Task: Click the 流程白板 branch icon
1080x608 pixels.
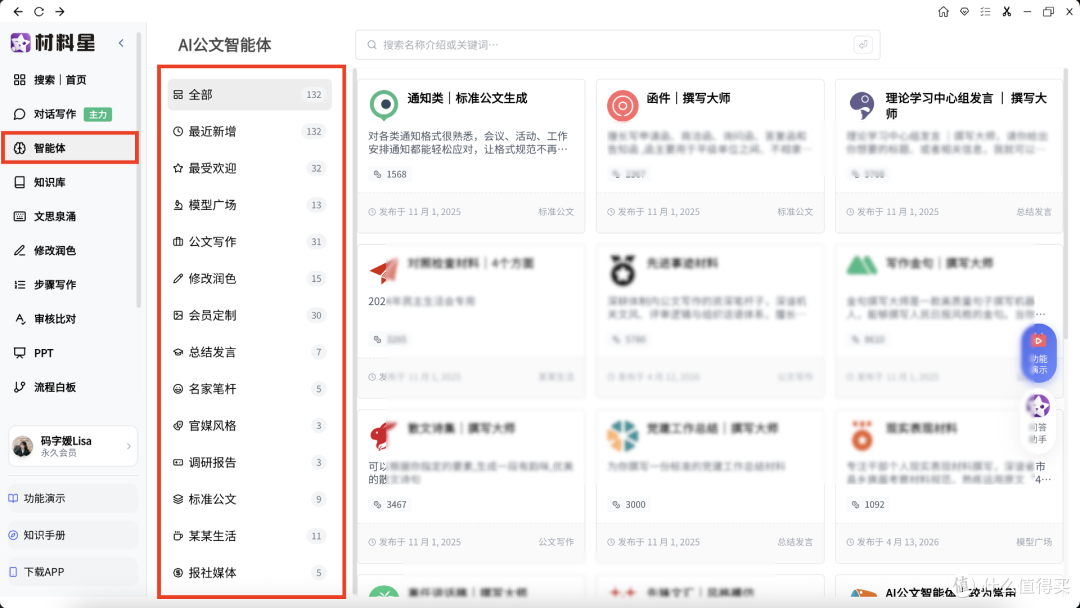Action: point(19,387)
